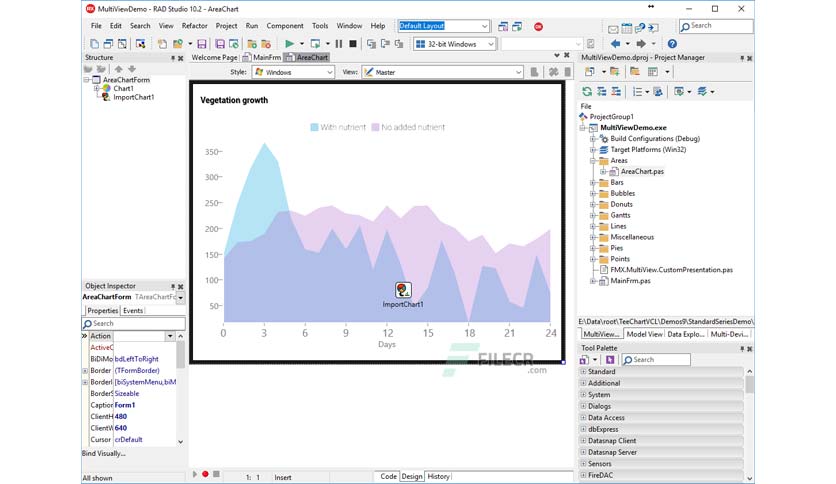This screenshot has height=484, width=836.
Task: Click the Toggle Form/Unit toolbar icon
Action: click(x=122, y=44)
